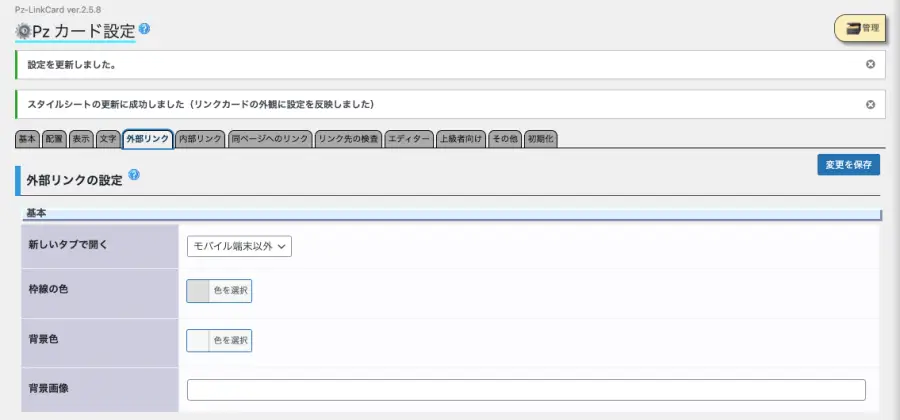Click the help icon next to 外部リンクの設定
This screenshot has width=900, height=420.
point(134,175)
